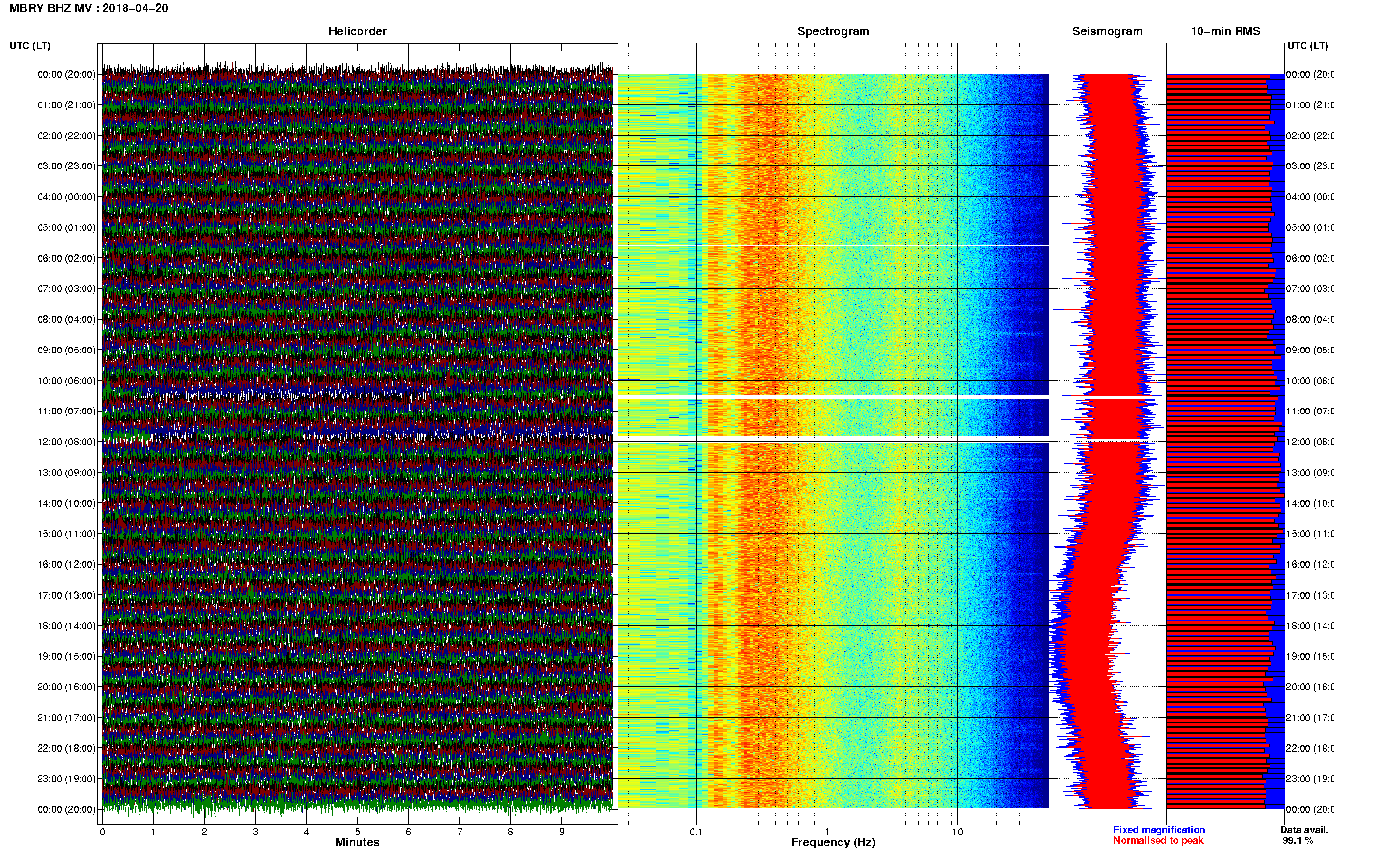Click the 09:00 (05:00) left time label
Viewport: 1389px width, 868px height.
pyautogui.click(x=66, y=350)
